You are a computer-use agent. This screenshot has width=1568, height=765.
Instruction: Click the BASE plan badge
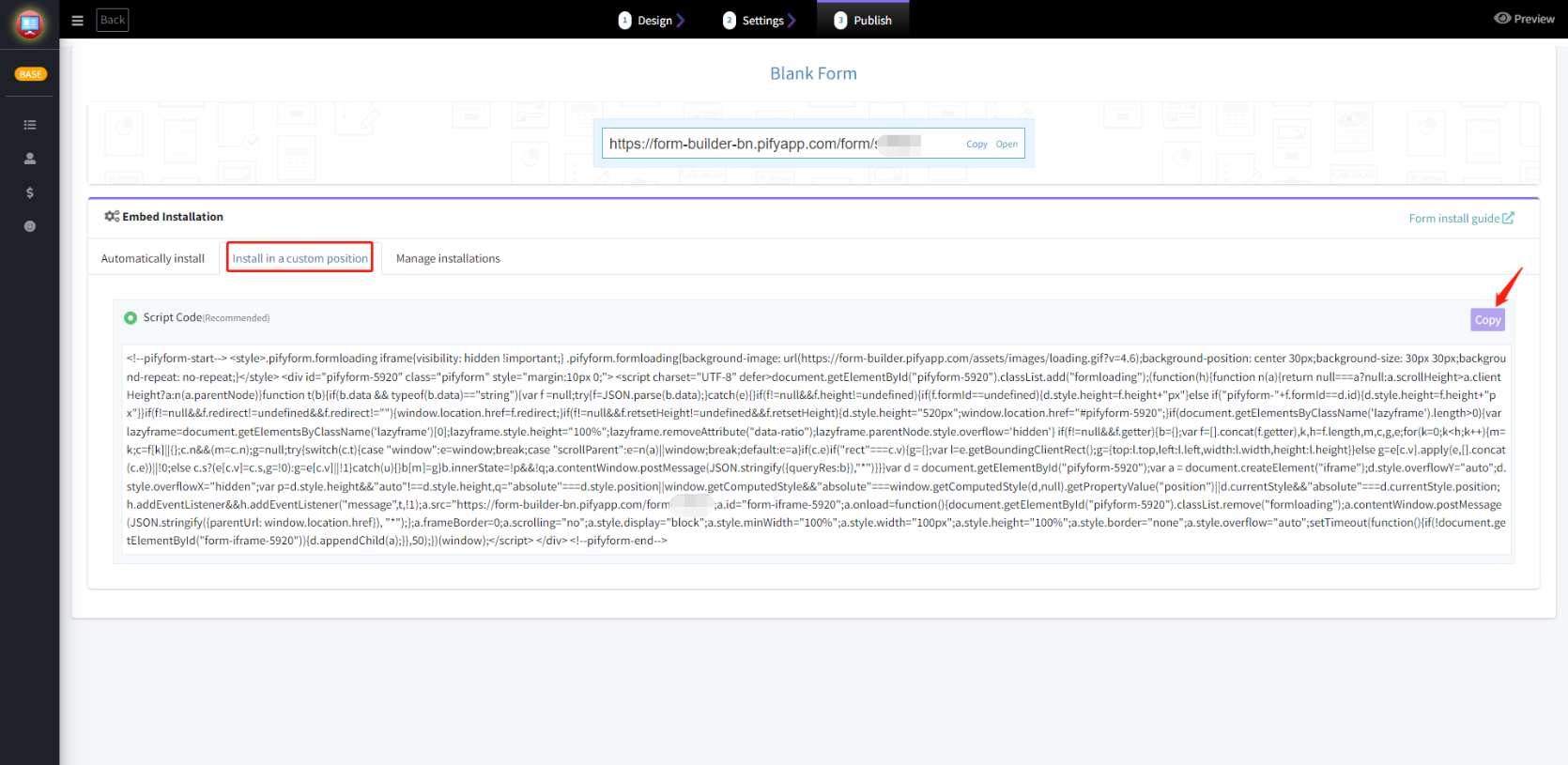30,74
